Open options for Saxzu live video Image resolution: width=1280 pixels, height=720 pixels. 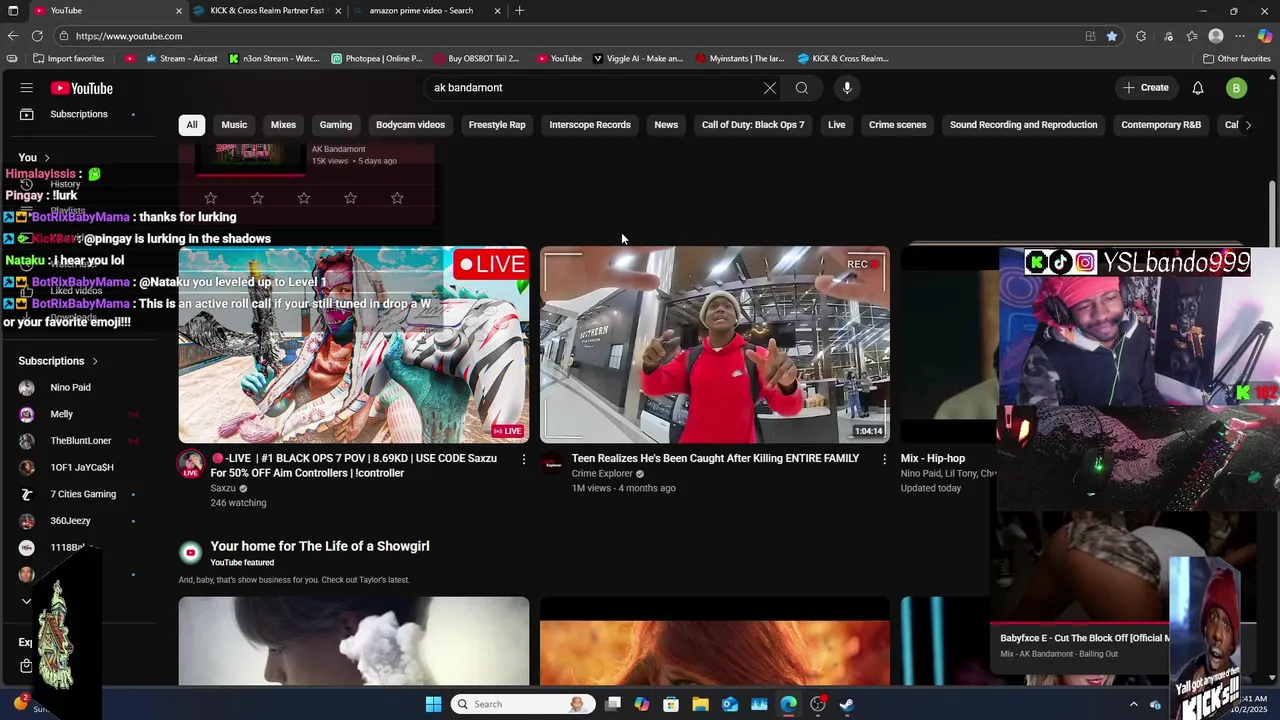pos(523,459)
